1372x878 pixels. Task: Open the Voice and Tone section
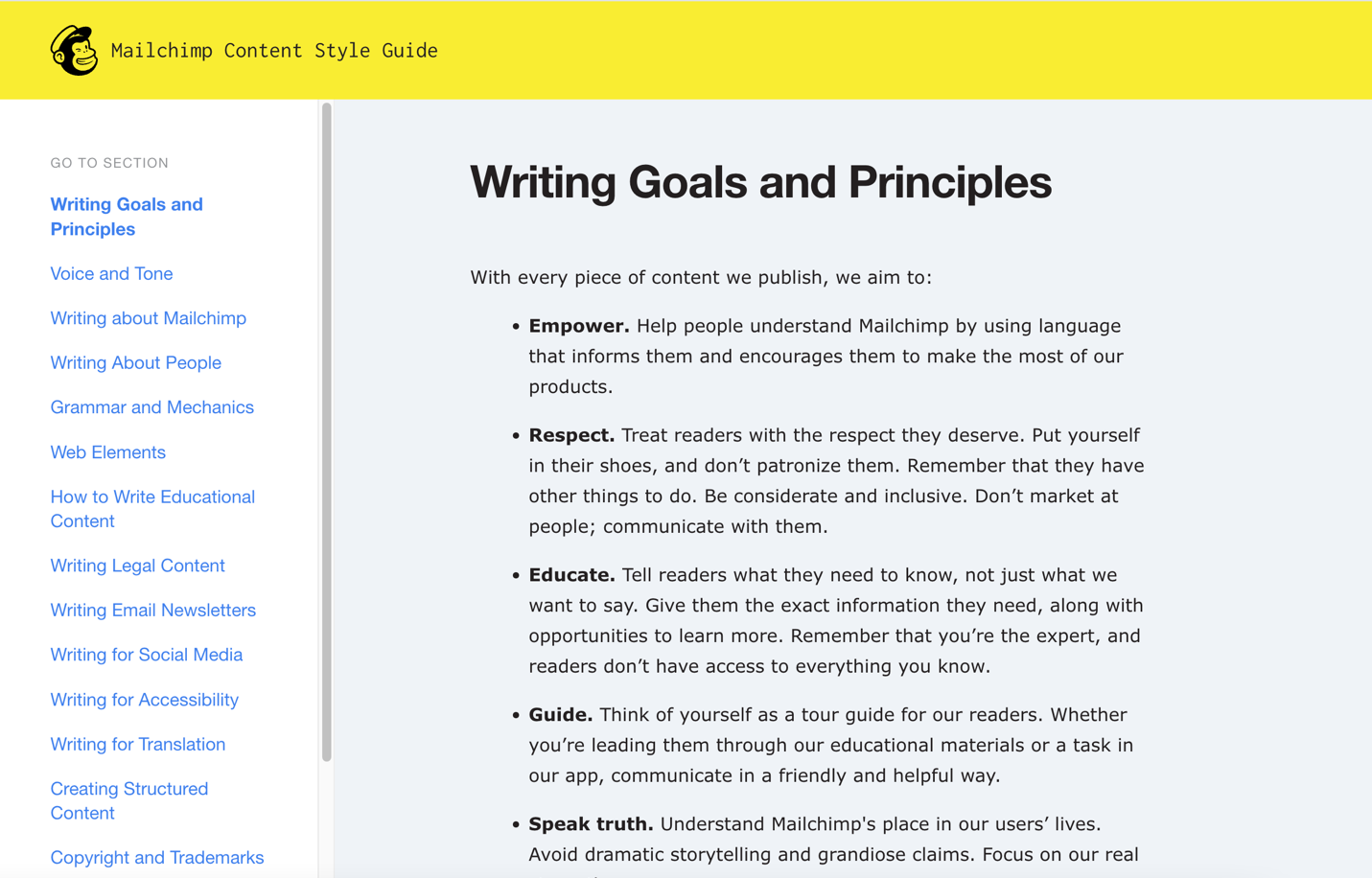111,273
